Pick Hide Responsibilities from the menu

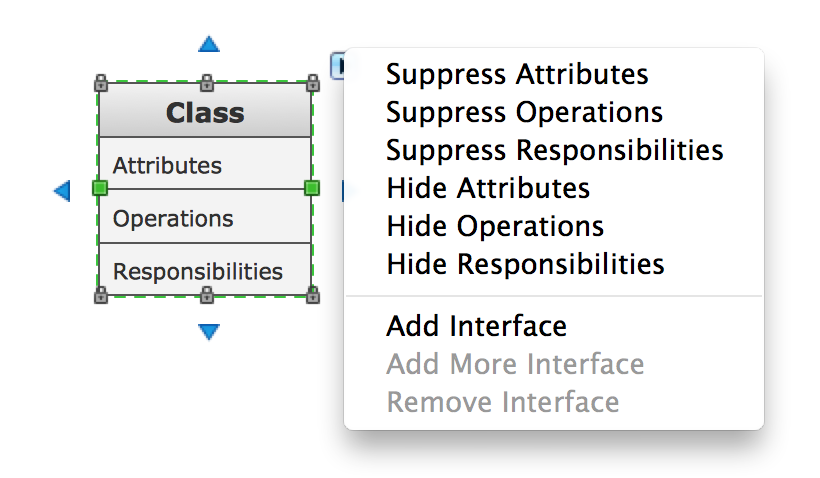[x=525, y=264]
